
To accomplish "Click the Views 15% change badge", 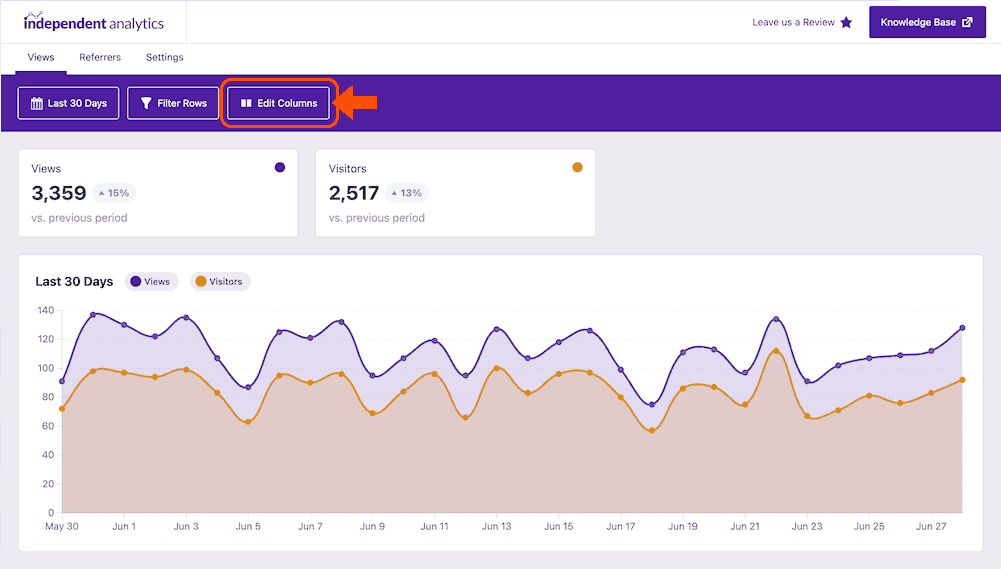I will click(114, 193).
